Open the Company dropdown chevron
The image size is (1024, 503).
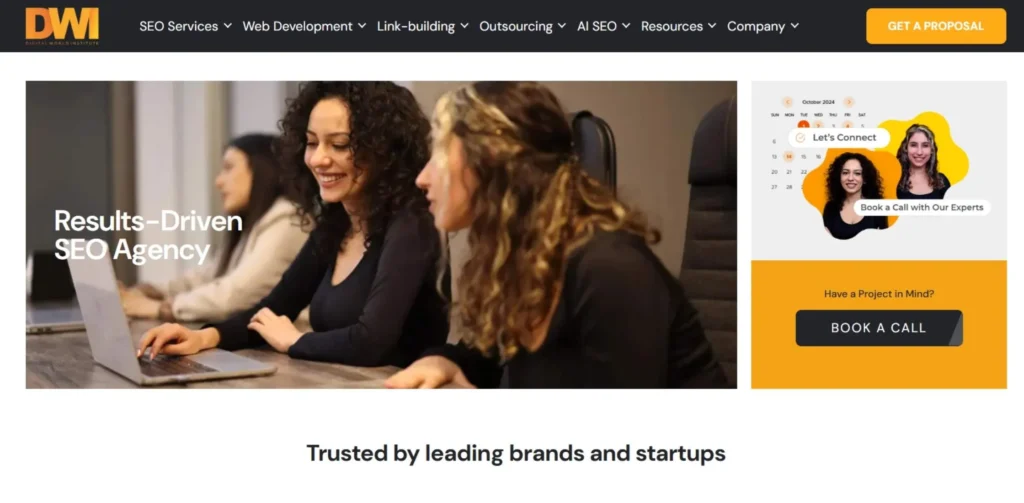coord(794,26)
